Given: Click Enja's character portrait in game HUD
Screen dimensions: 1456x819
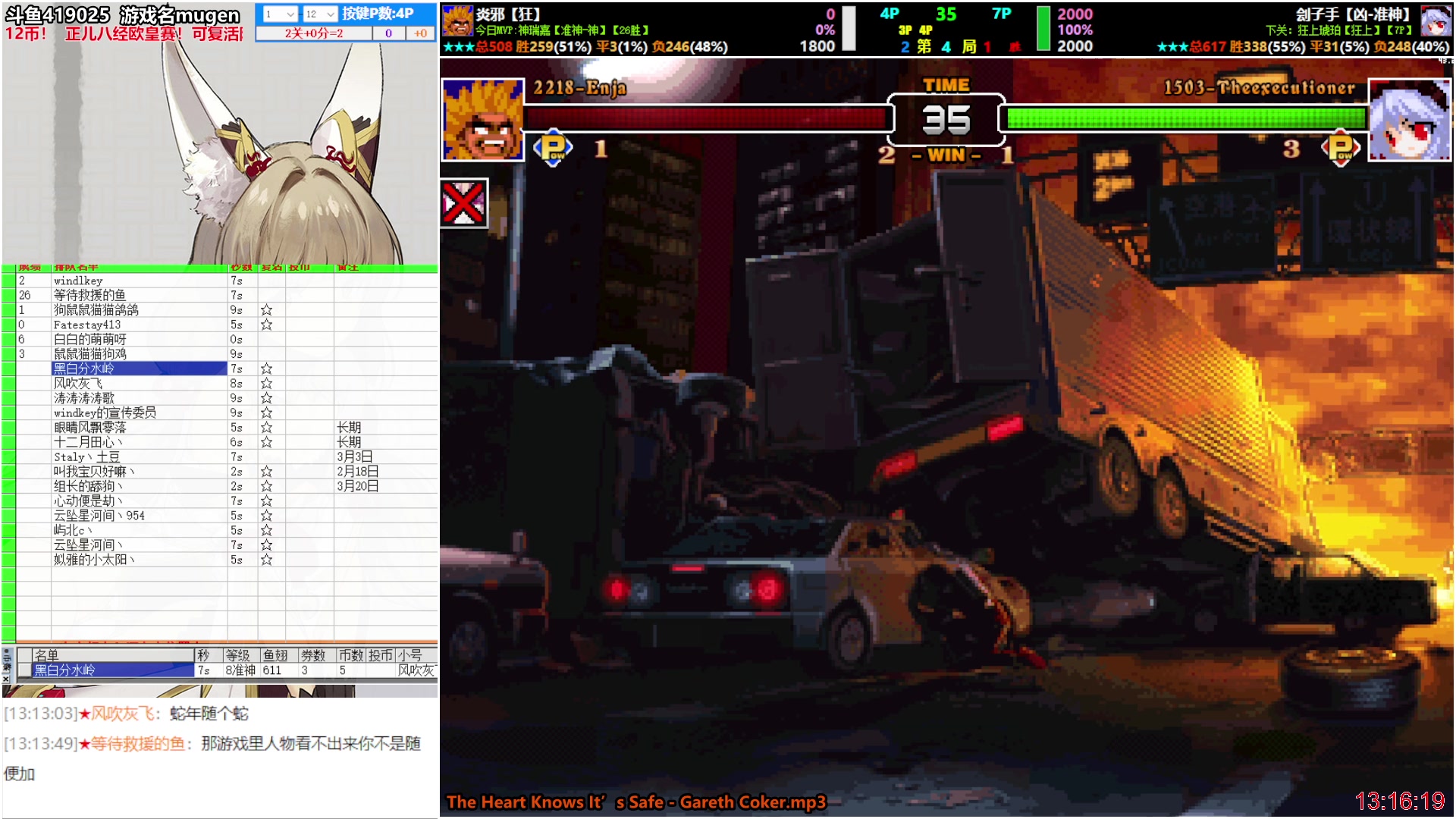Looking at the screenshot, I should [483, 120].
